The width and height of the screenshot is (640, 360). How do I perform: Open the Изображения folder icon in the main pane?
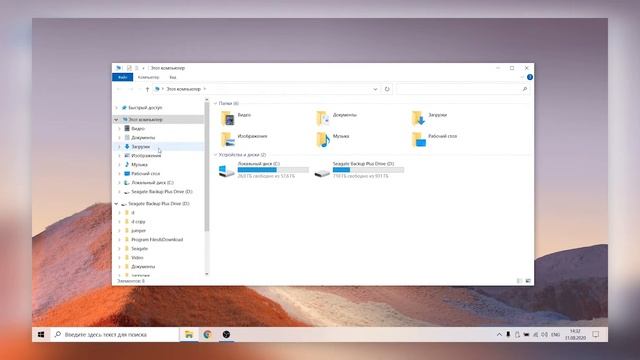pos(228,139)
